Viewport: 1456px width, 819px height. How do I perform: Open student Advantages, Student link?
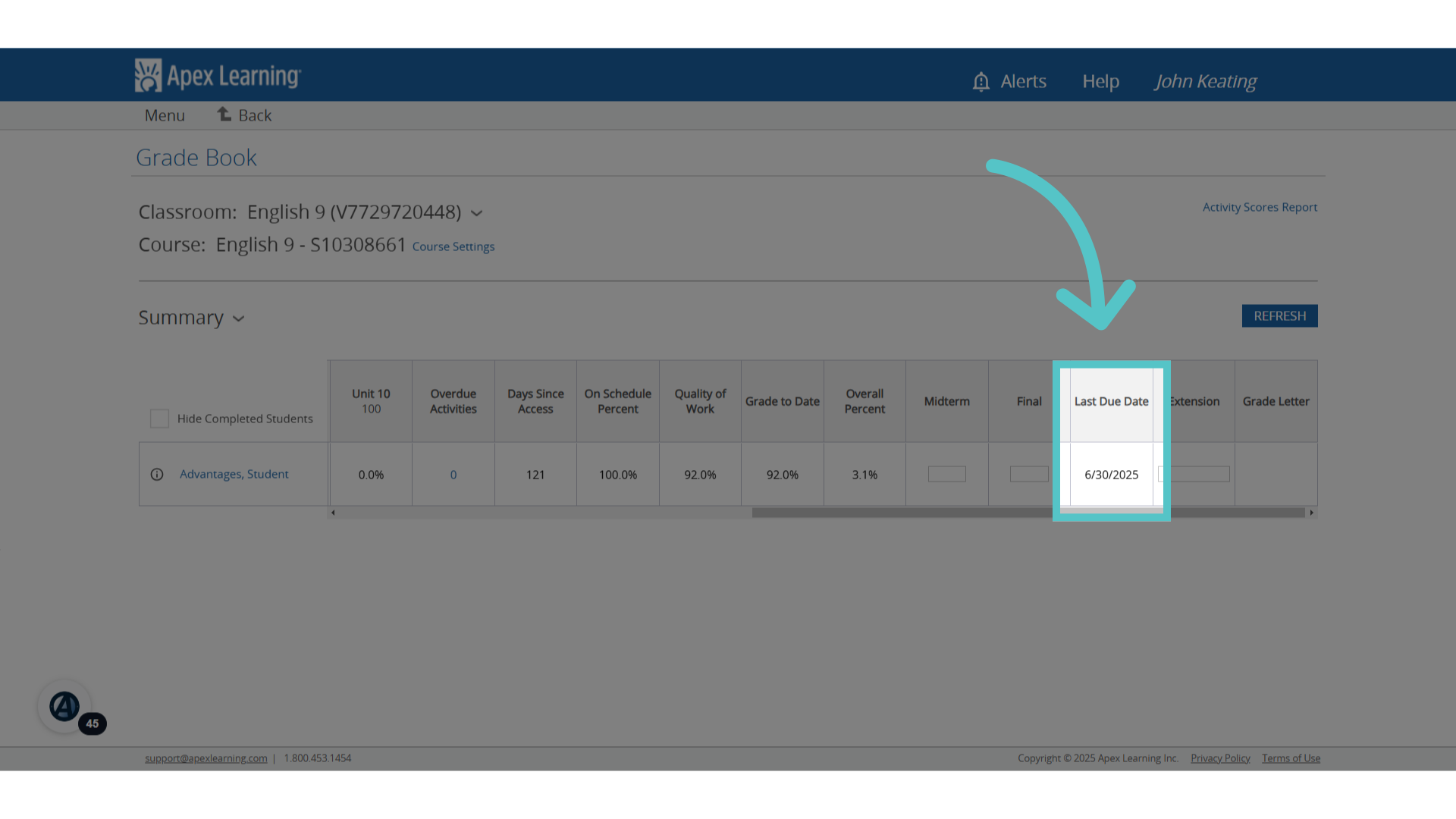[x=234, y=474]
